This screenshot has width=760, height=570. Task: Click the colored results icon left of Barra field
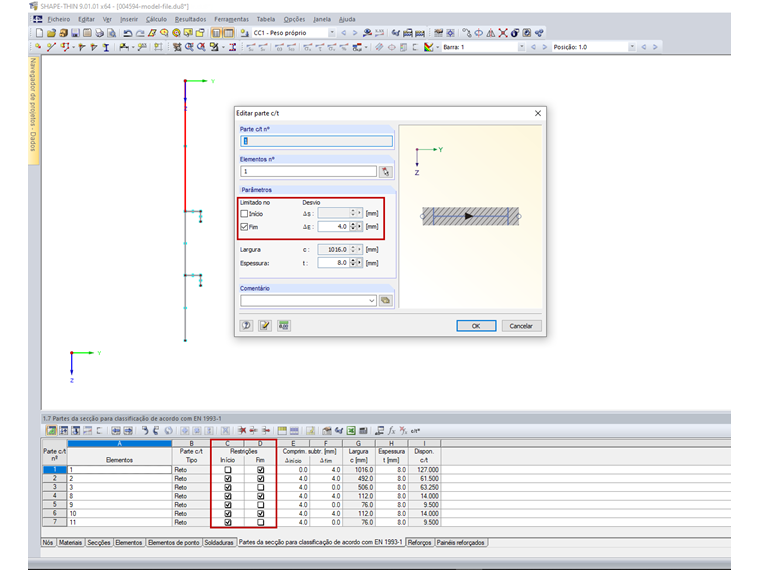coord(428,47)
